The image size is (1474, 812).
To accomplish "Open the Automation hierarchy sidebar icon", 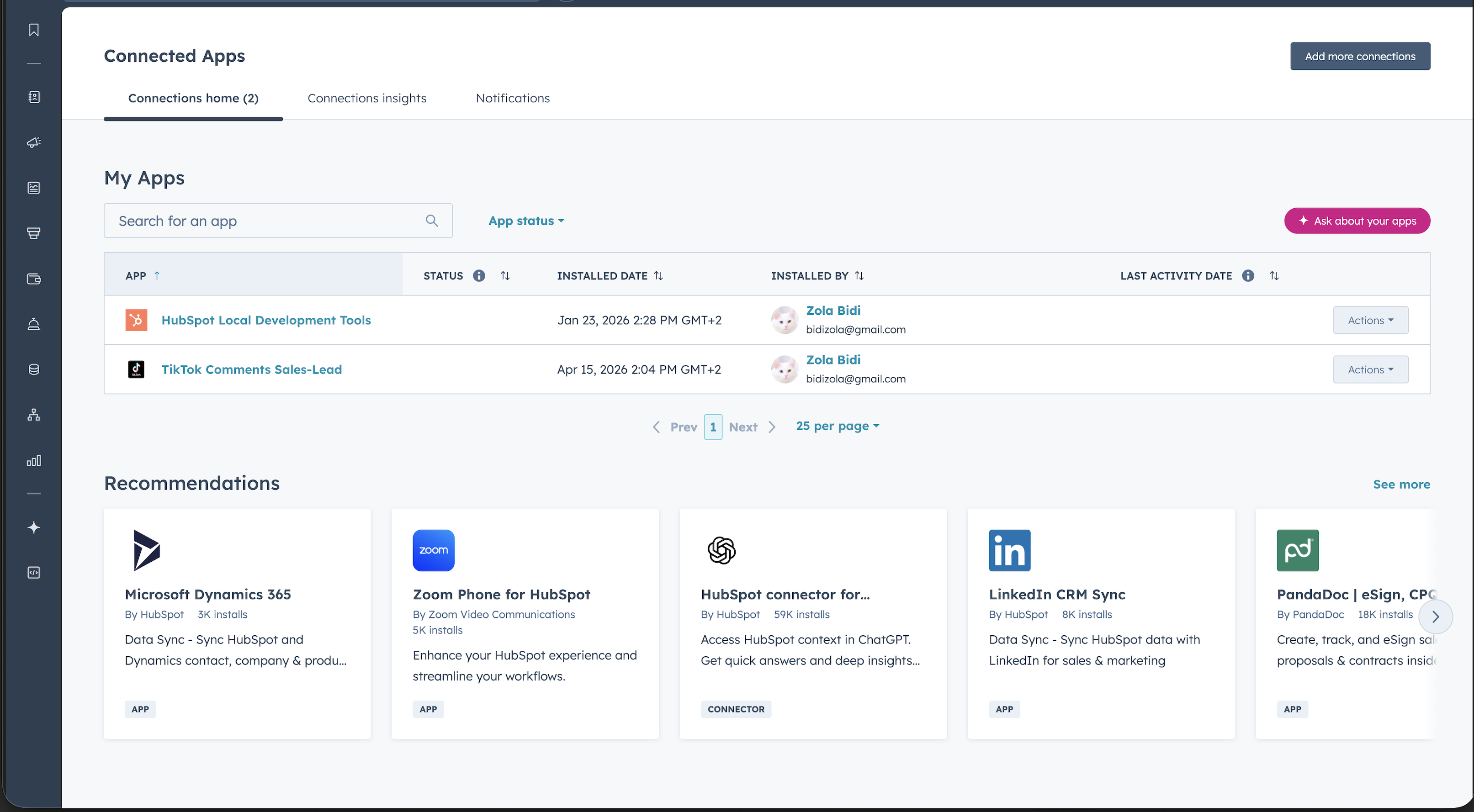I will pos(34,415).
